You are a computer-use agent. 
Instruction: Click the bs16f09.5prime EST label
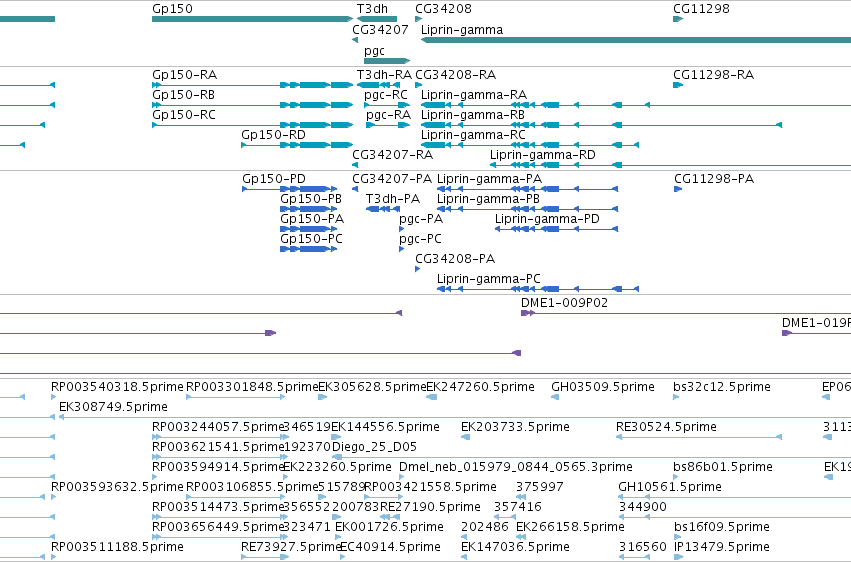[722, 528]
